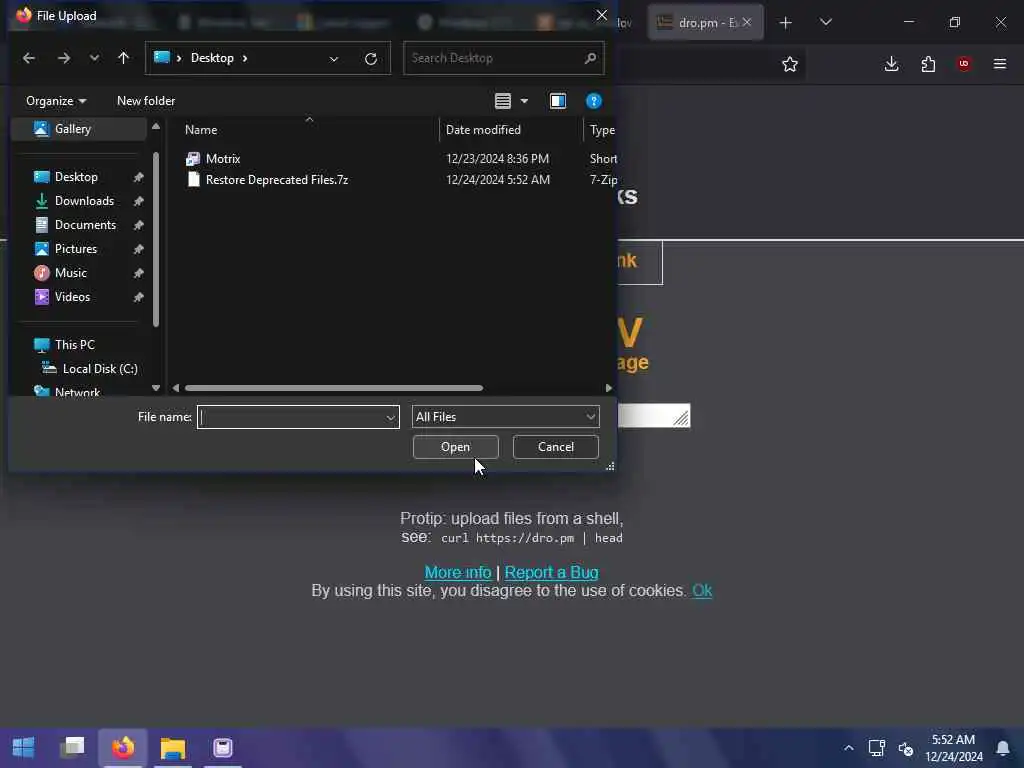Open notifications bell in taskbar
The height and width of the screenshot is (768, 1024).
point(1002,748)
